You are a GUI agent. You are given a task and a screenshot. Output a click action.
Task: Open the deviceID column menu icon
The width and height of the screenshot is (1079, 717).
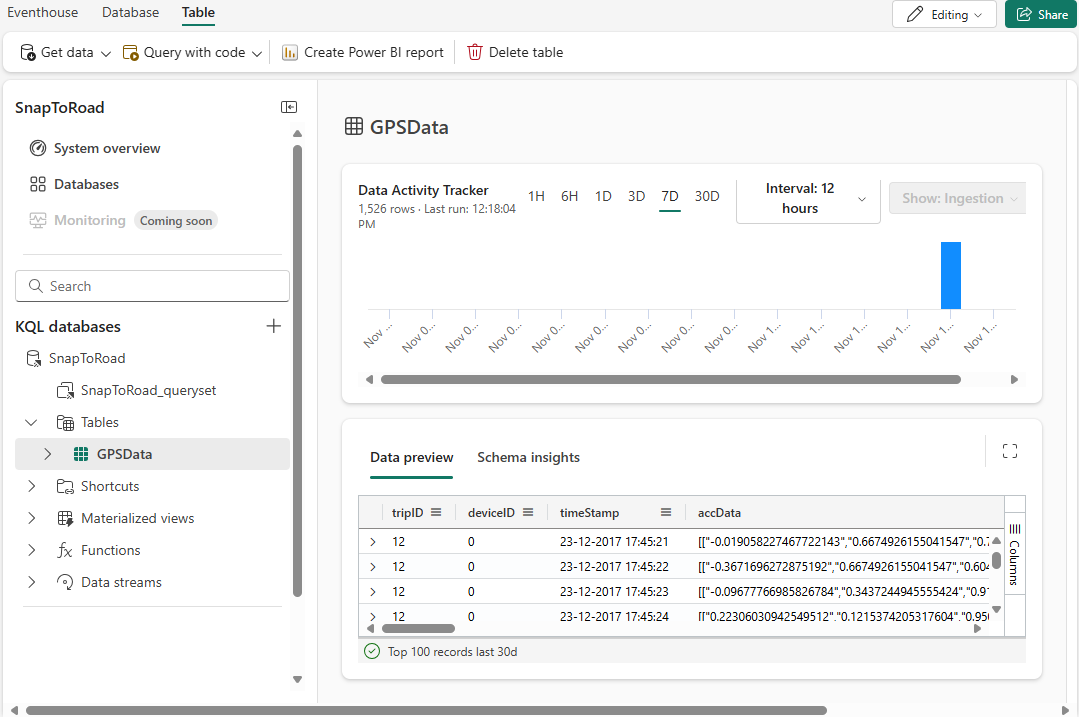tap(528, 512)
